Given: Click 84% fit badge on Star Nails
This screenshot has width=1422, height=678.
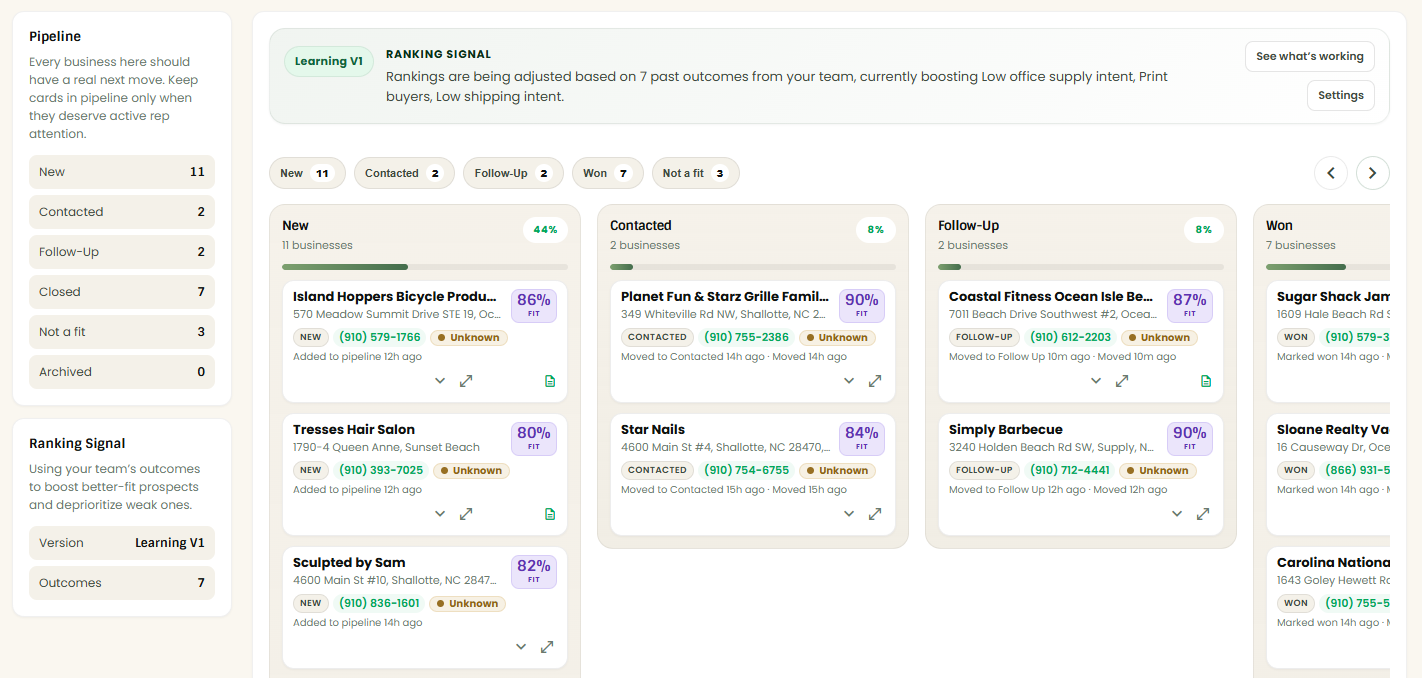Looking at the screenshot, I should pyautogui.click(x=862, y=439).
